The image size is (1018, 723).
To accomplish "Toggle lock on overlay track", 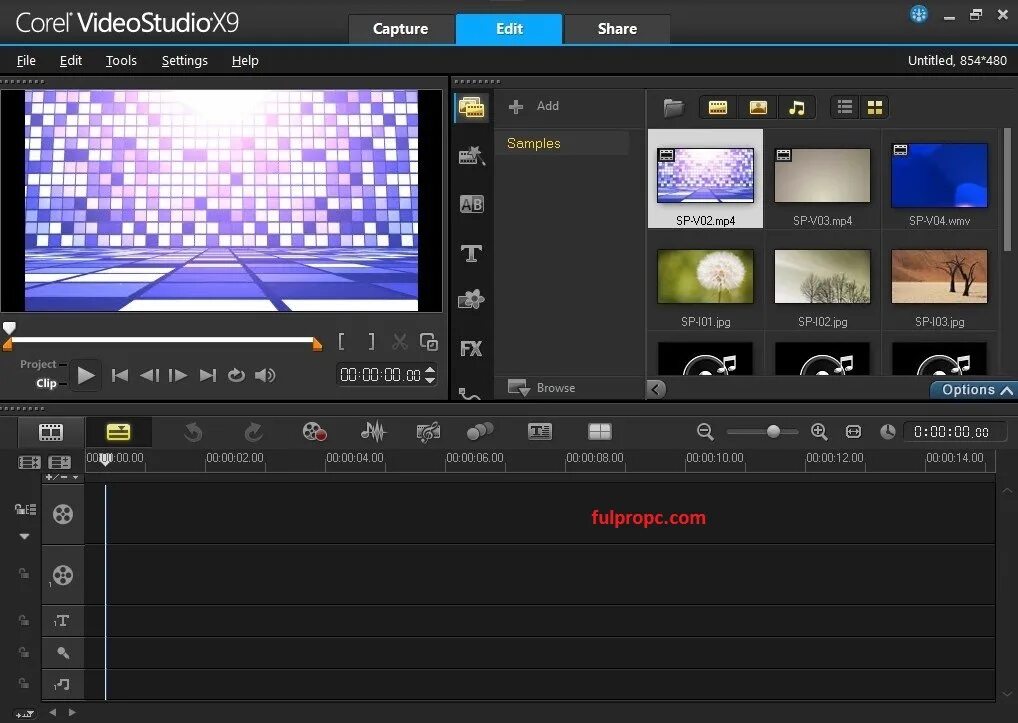I will click(x=23, y=574).
